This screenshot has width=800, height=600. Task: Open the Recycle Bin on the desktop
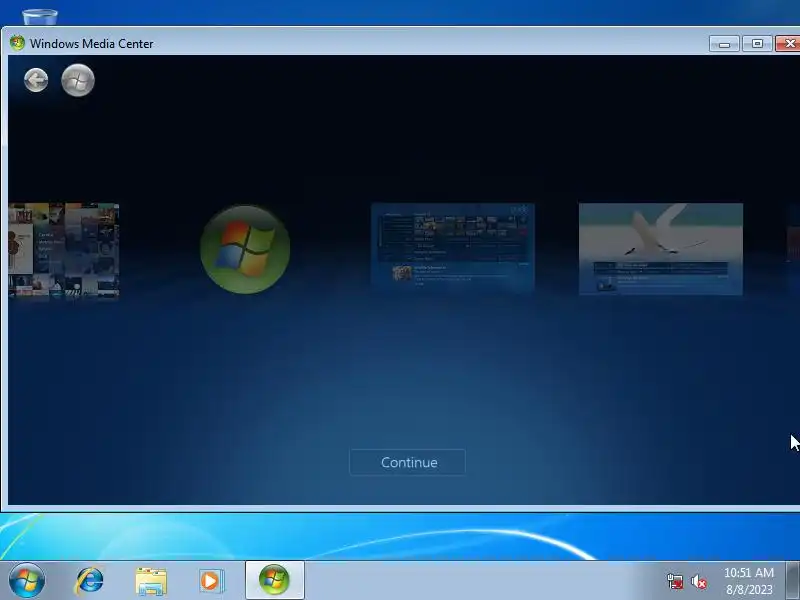coord(40,16)
